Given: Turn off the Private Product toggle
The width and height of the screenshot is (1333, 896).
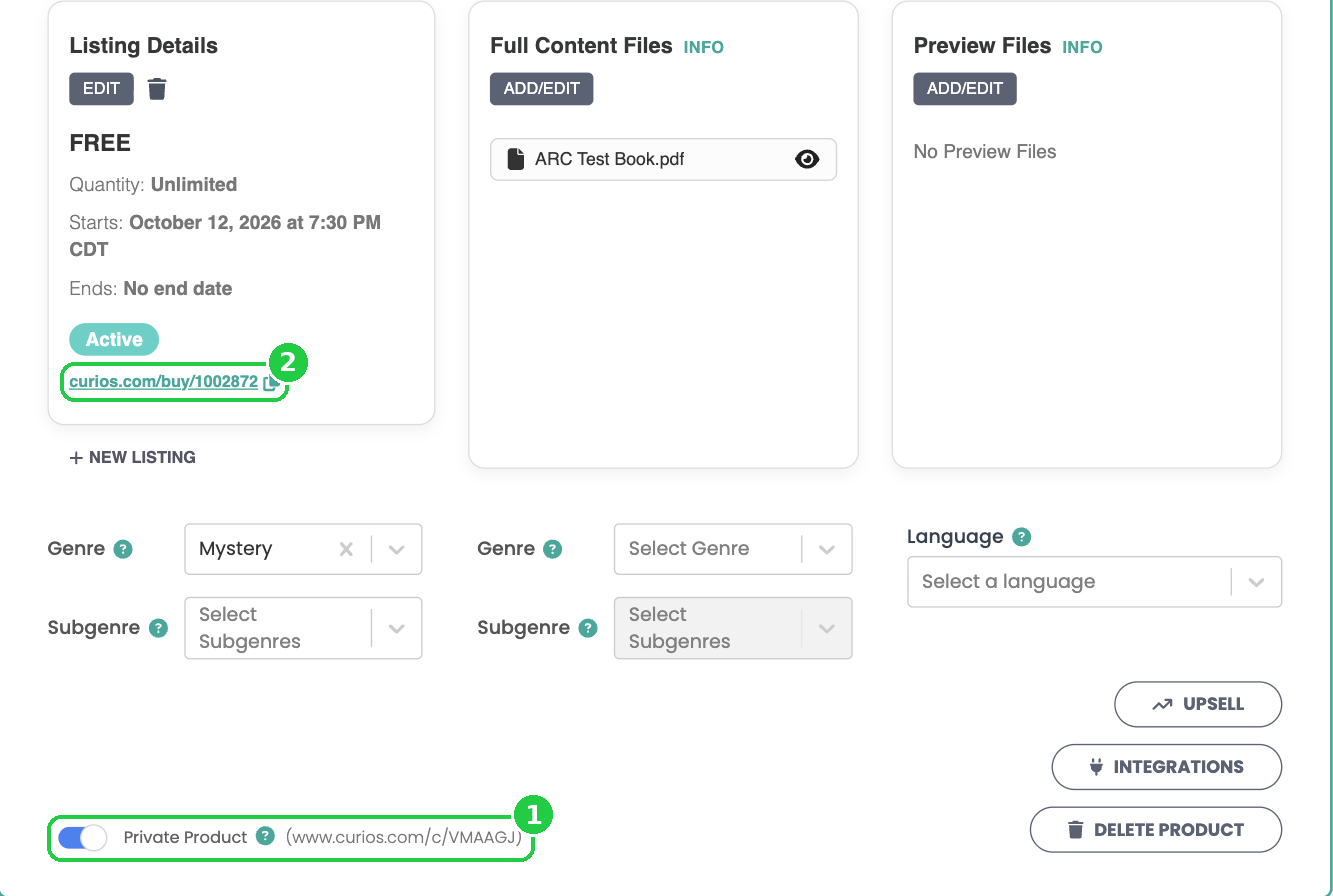Looking at the screenshot, I should click(82, 838).
